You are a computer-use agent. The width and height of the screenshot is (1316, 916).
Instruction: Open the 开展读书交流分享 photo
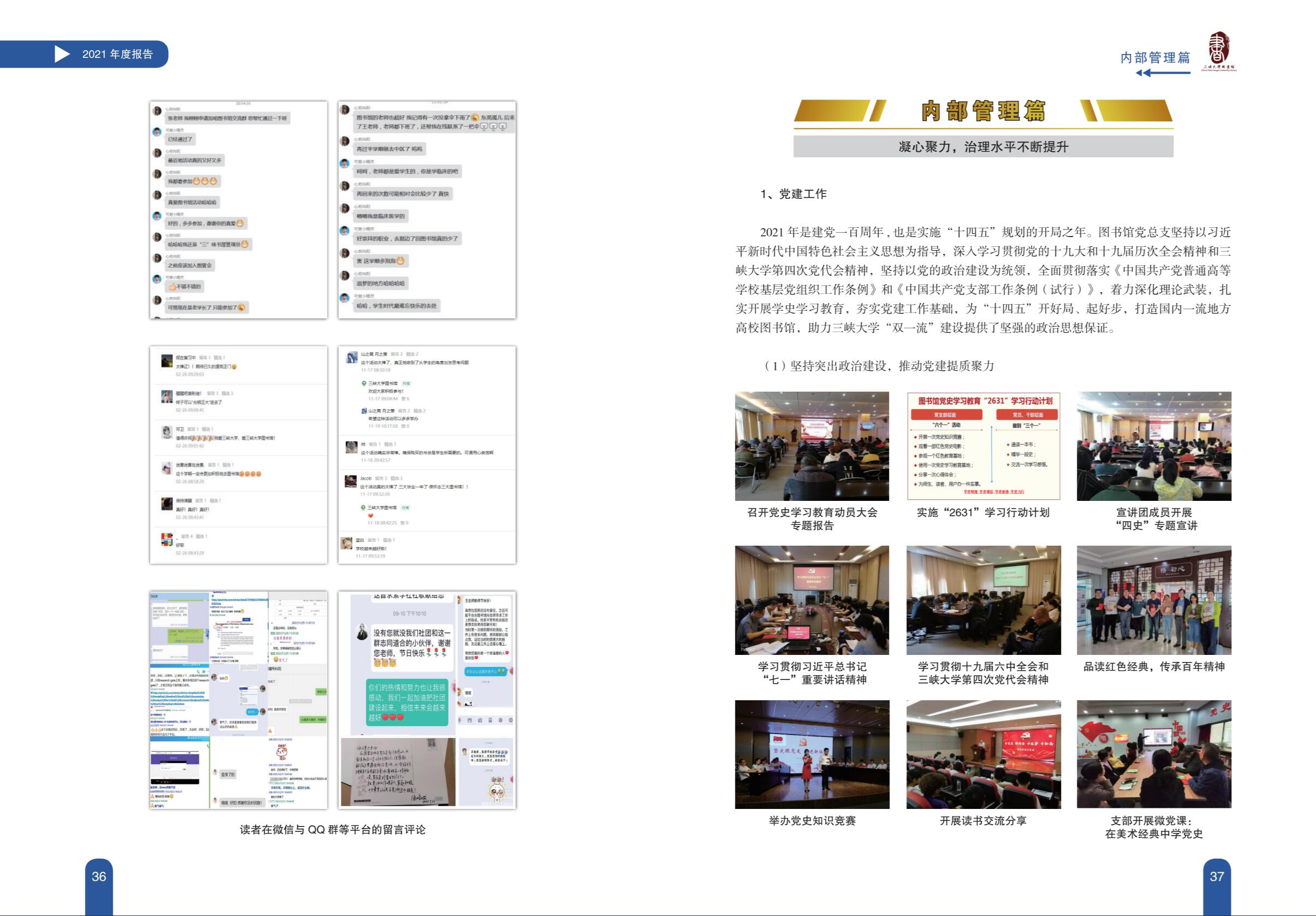pyautogui.click(x=983, y=754)
